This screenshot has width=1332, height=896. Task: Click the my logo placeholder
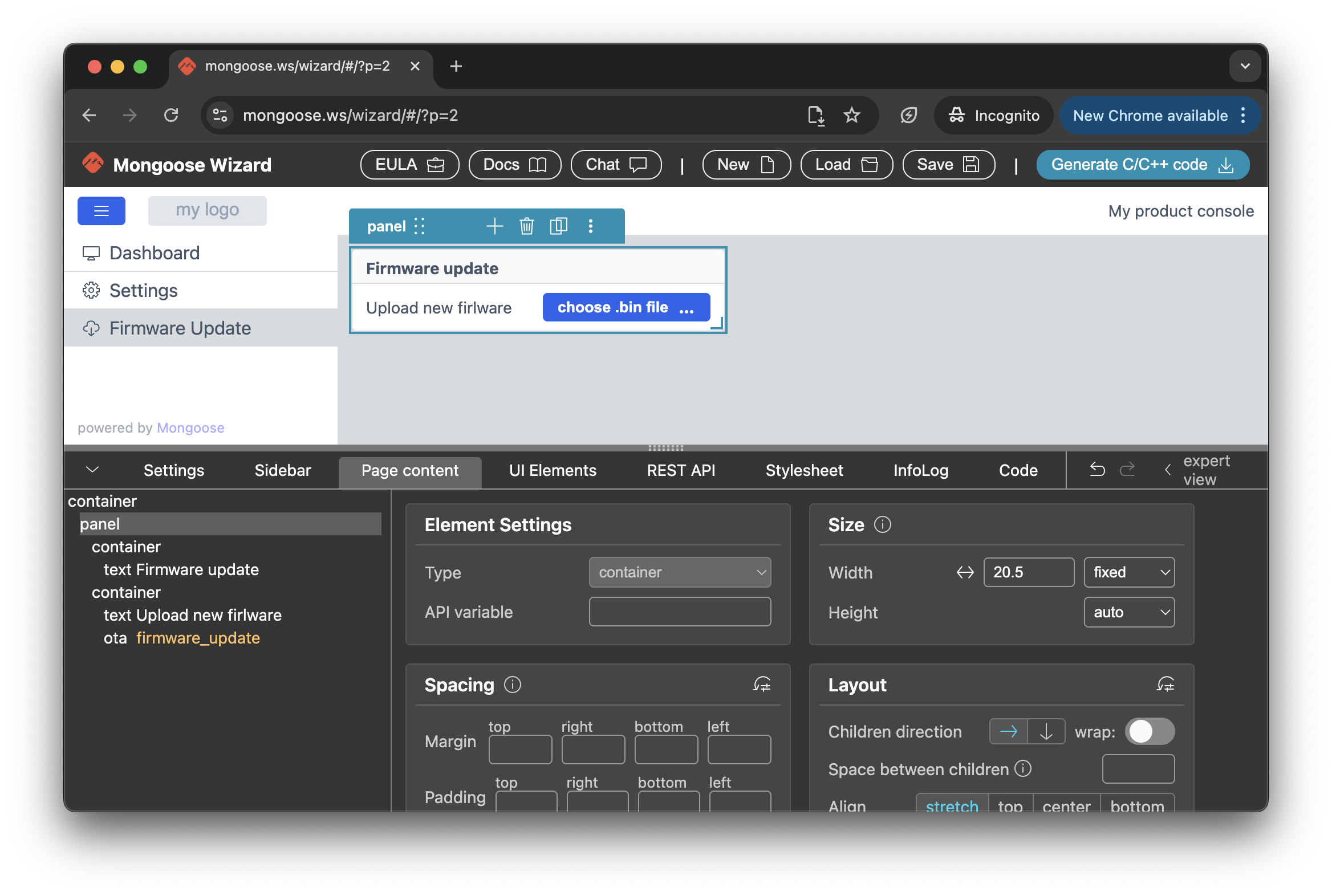click(207, 210)
